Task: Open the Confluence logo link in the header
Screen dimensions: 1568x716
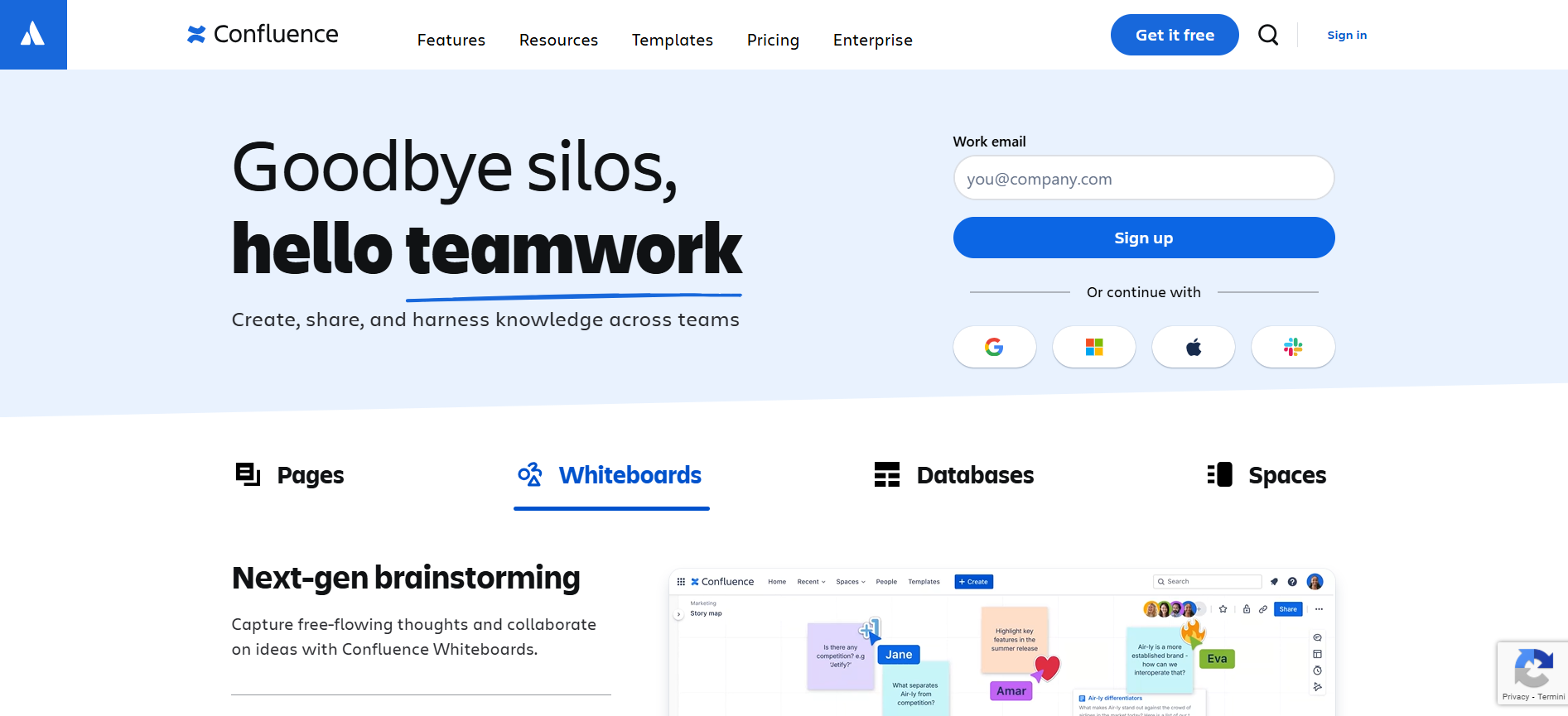Action: 263,34
